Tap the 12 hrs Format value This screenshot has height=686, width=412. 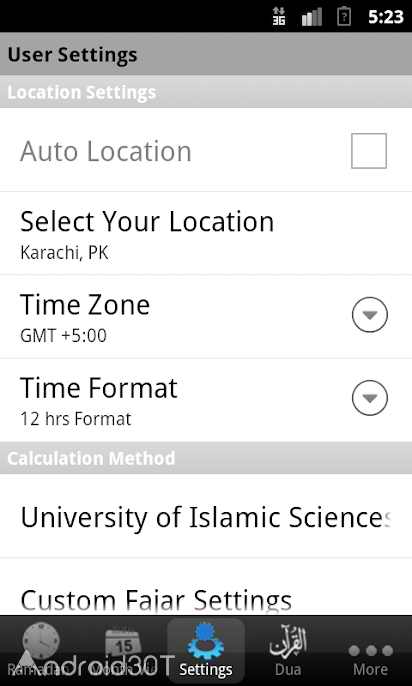point(76,419)
